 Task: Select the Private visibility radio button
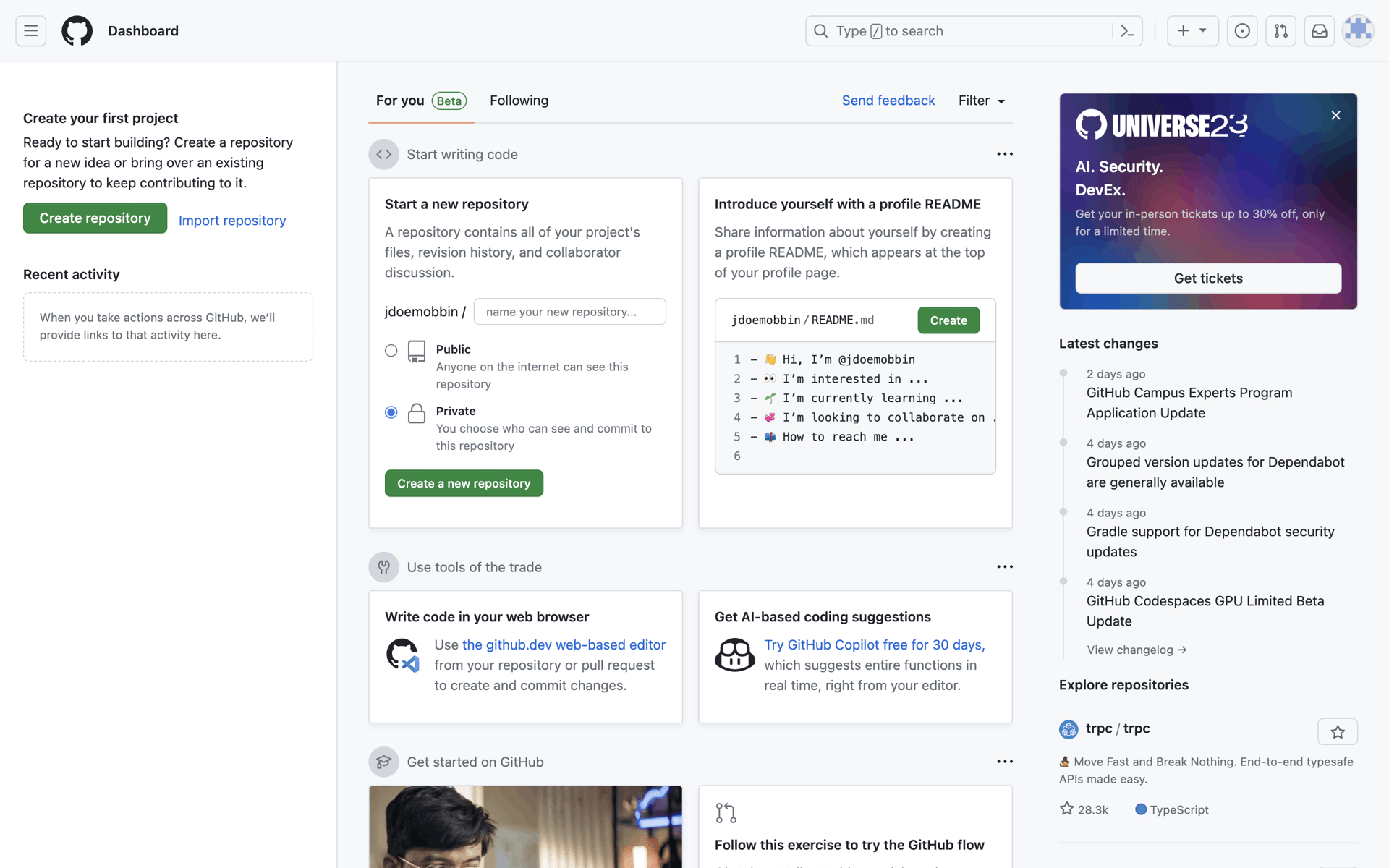point(391,412)
